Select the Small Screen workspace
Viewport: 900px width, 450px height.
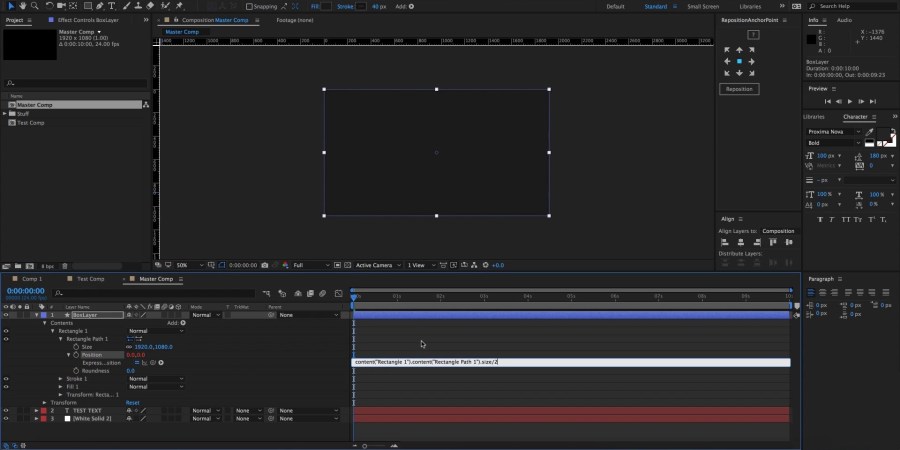(x=703, y=6)
